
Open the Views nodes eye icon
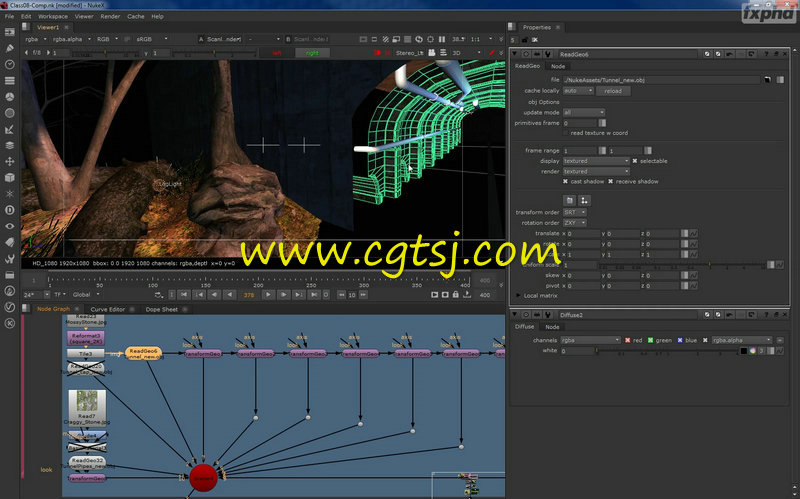[9, 226]
